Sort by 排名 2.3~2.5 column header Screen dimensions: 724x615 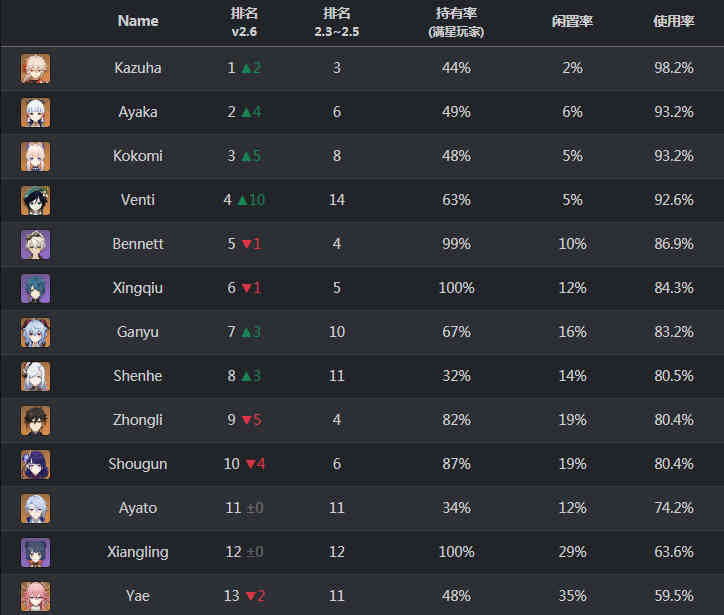pos(337,22)
